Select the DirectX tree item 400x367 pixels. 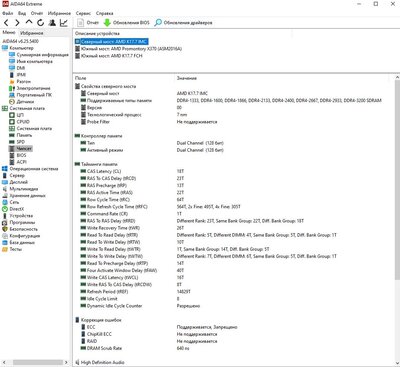tap(17, 209)
